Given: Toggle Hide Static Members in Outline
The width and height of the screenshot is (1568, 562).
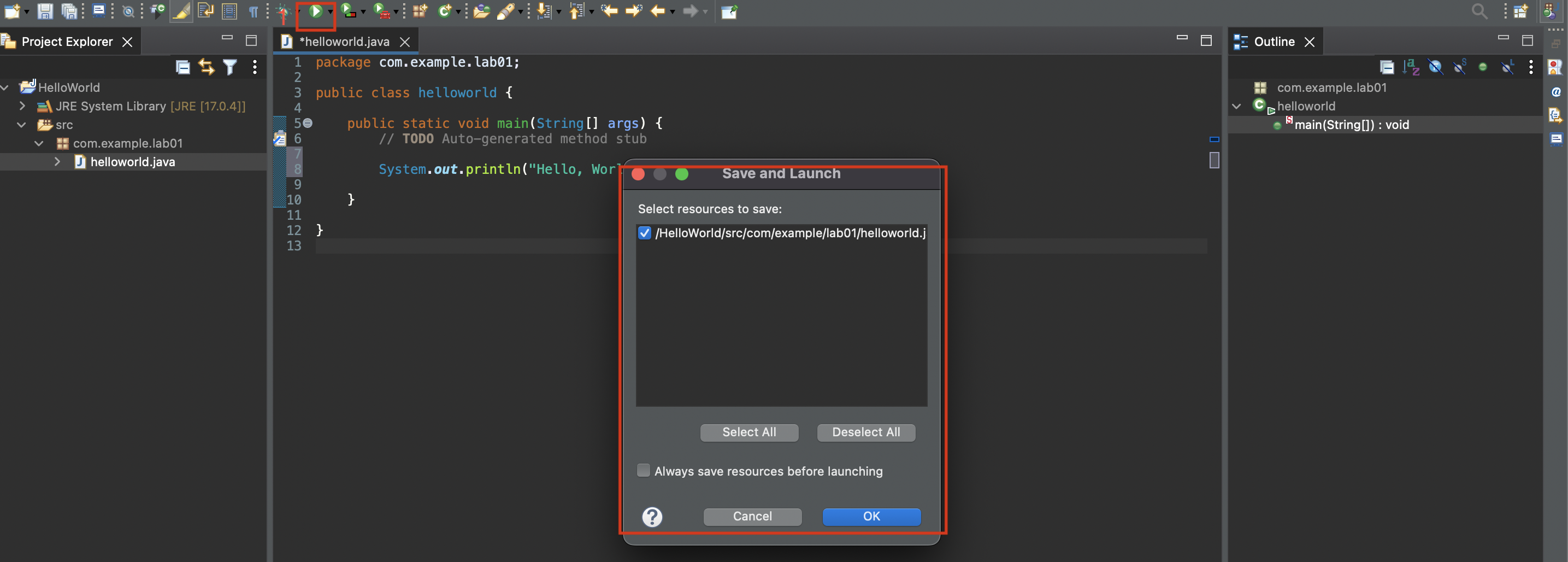Looking at the screenshot, I should click(x=1460, y=67).
